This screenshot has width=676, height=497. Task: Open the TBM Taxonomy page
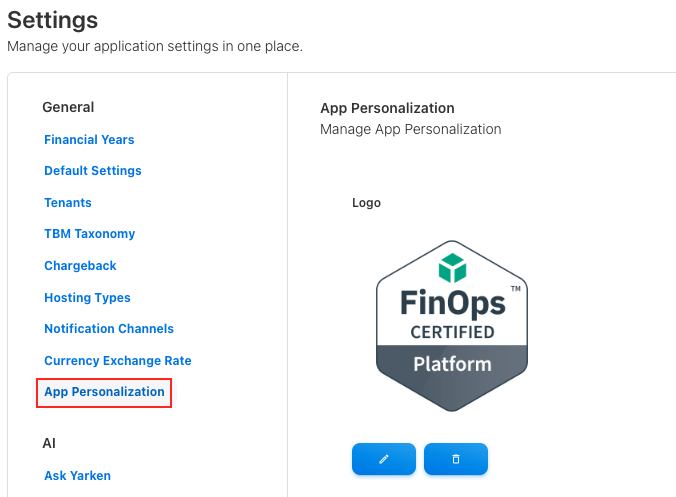90,234
